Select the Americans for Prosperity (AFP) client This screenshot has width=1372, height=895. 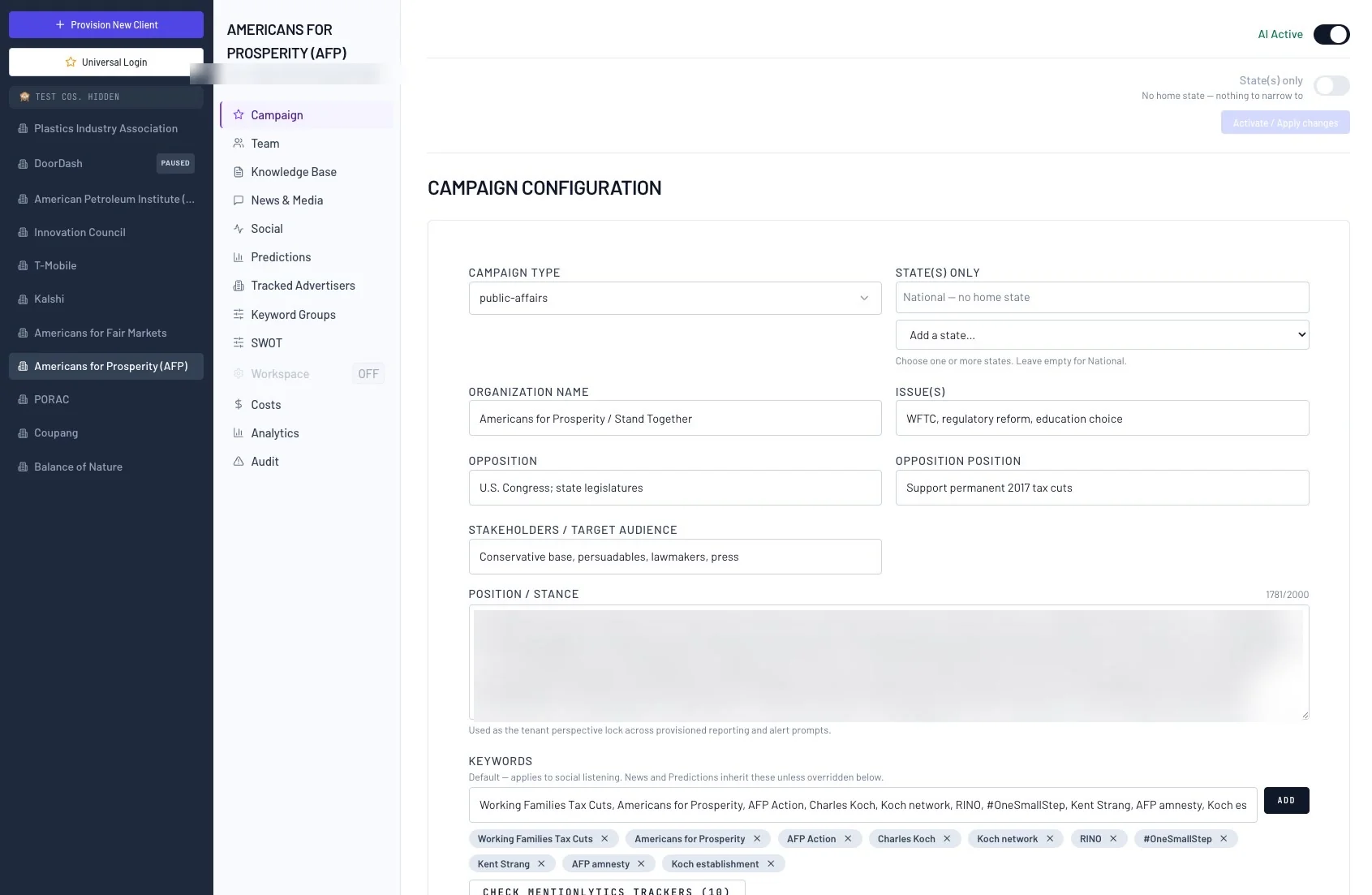click(106, 367)
